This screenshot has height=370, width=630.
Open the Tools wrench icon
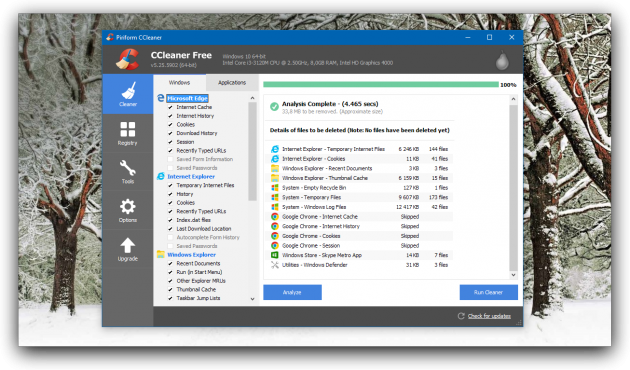click(x=128, y=168)
